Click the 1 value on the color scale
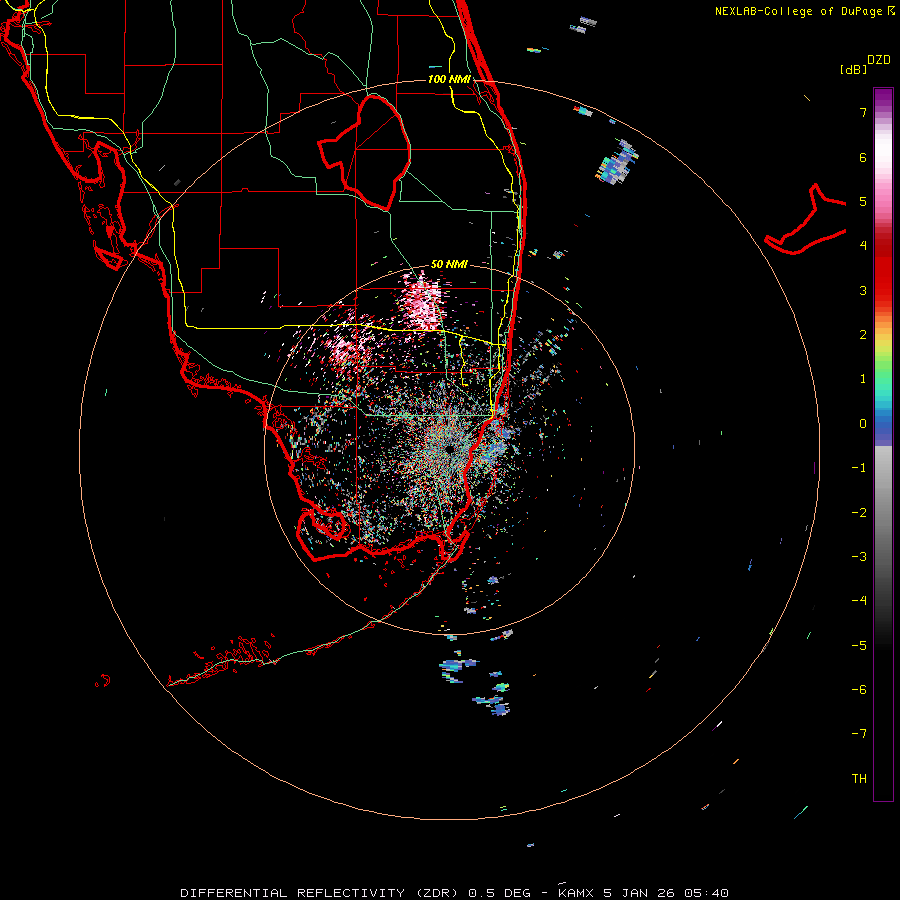Screen dimensions: 900x900 863,379
